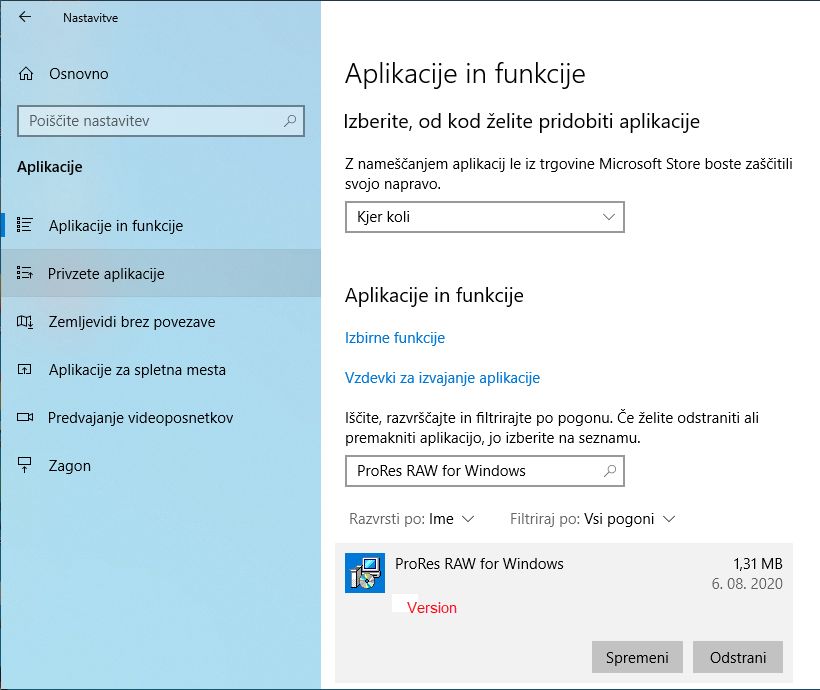The height and width of the screenshot is (690, 820).
Task: Click the Zemljevidi brez povezave map icon
Action: tap(26, 322)
